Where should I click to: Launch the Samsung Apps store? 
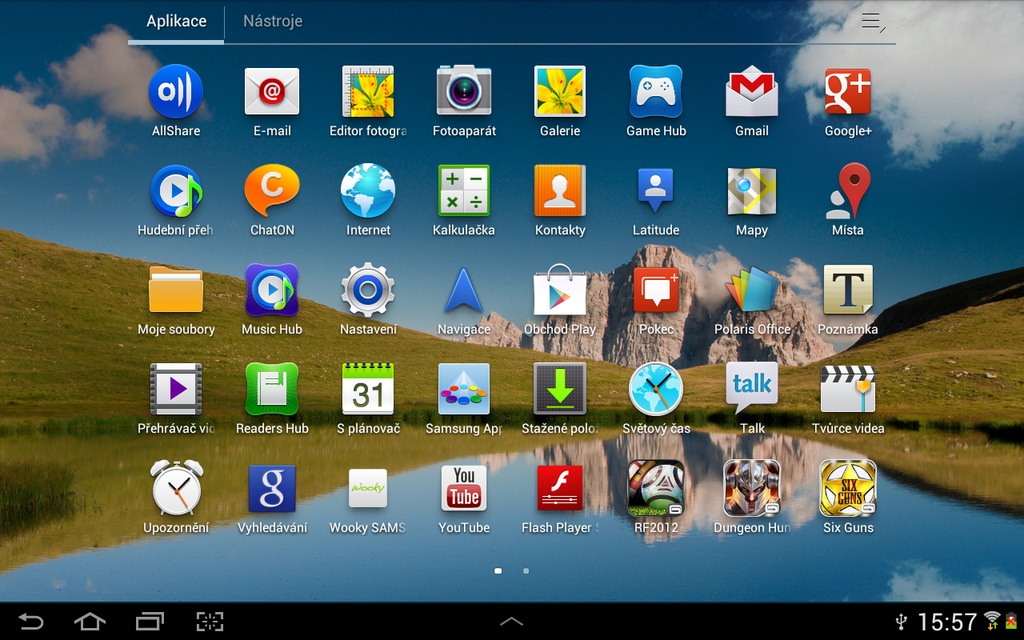tap(464, 388)
